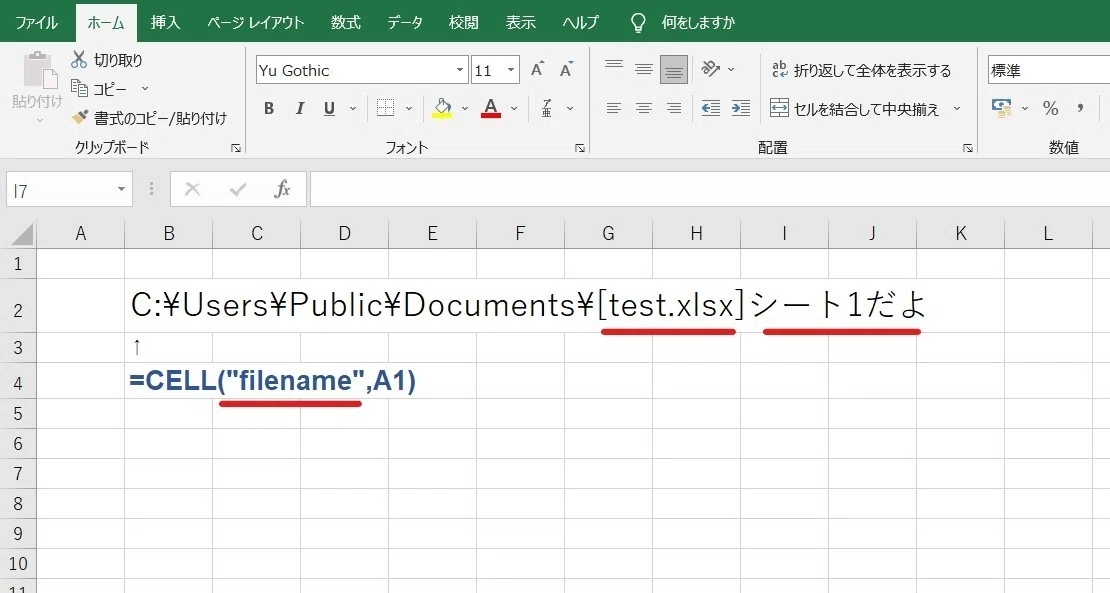Select column G header
The width and height of the screenshot is (1110, 593).
(x=608, y=234)
